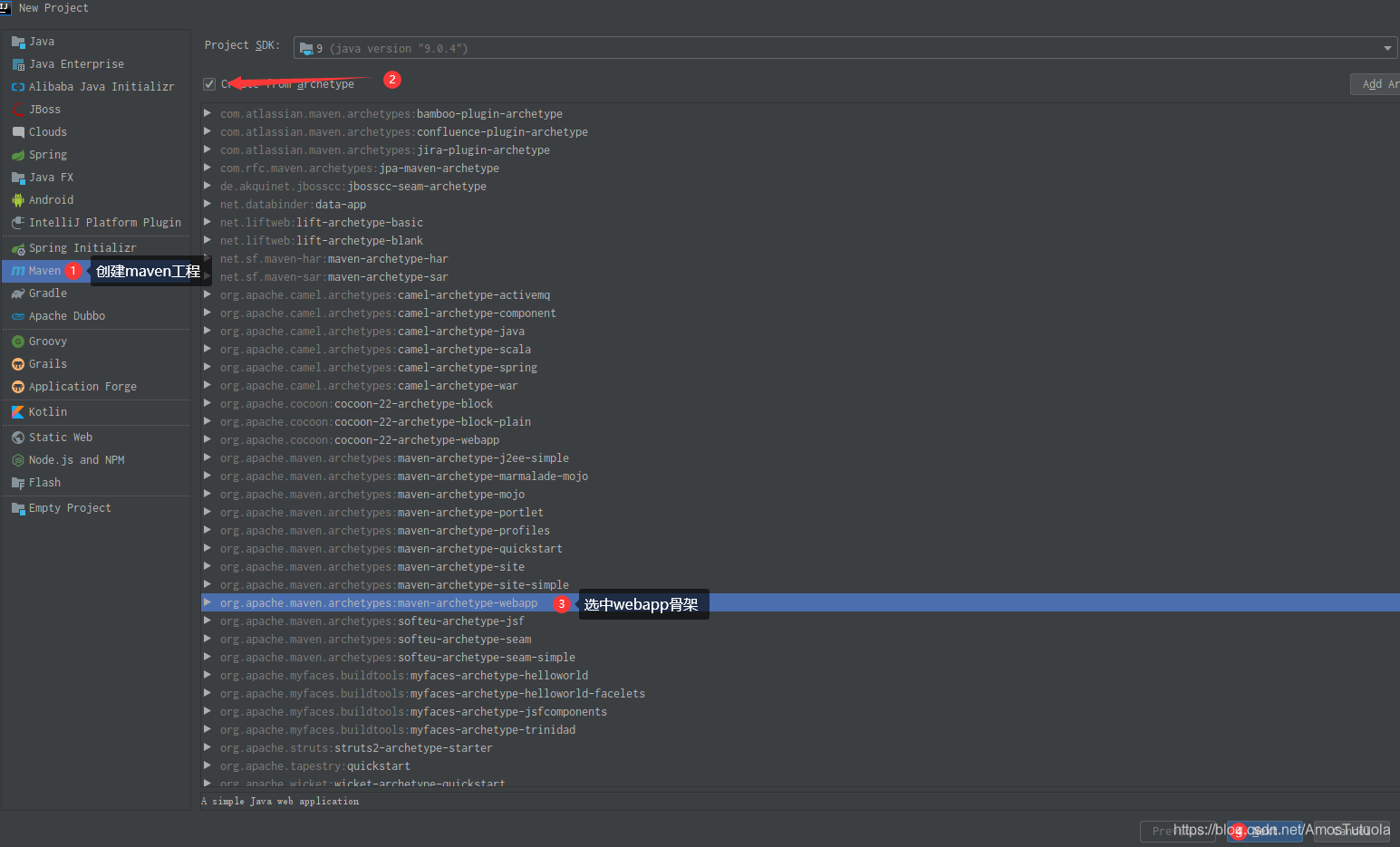The image size is (1400, 847).
Task: Expand the jira-plugin-archetype node
Action: point(208,149)
